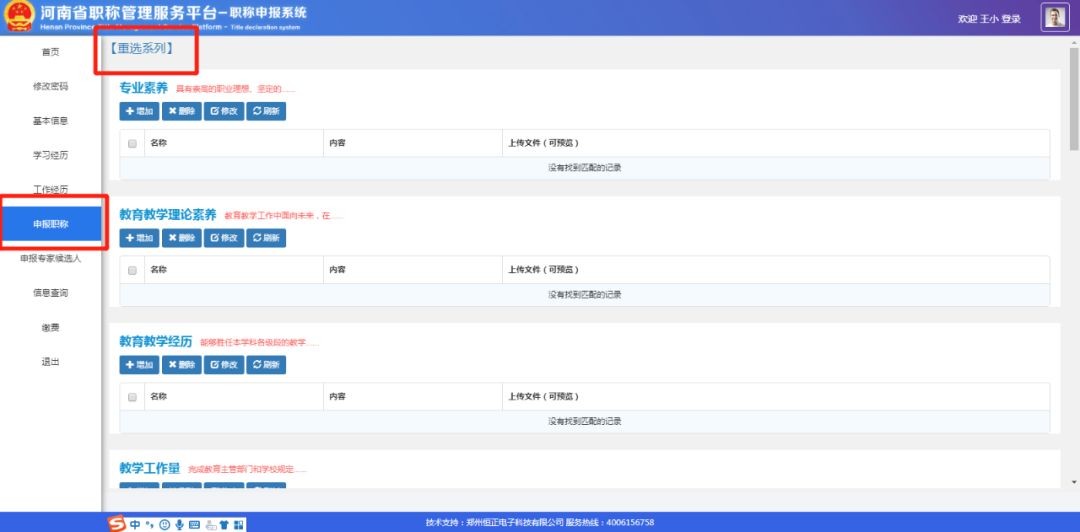Image resolution: width=1080 pixels, height=532 pixels.
Task: Open the user avatar menu
Action: (x=1055, y=18)
